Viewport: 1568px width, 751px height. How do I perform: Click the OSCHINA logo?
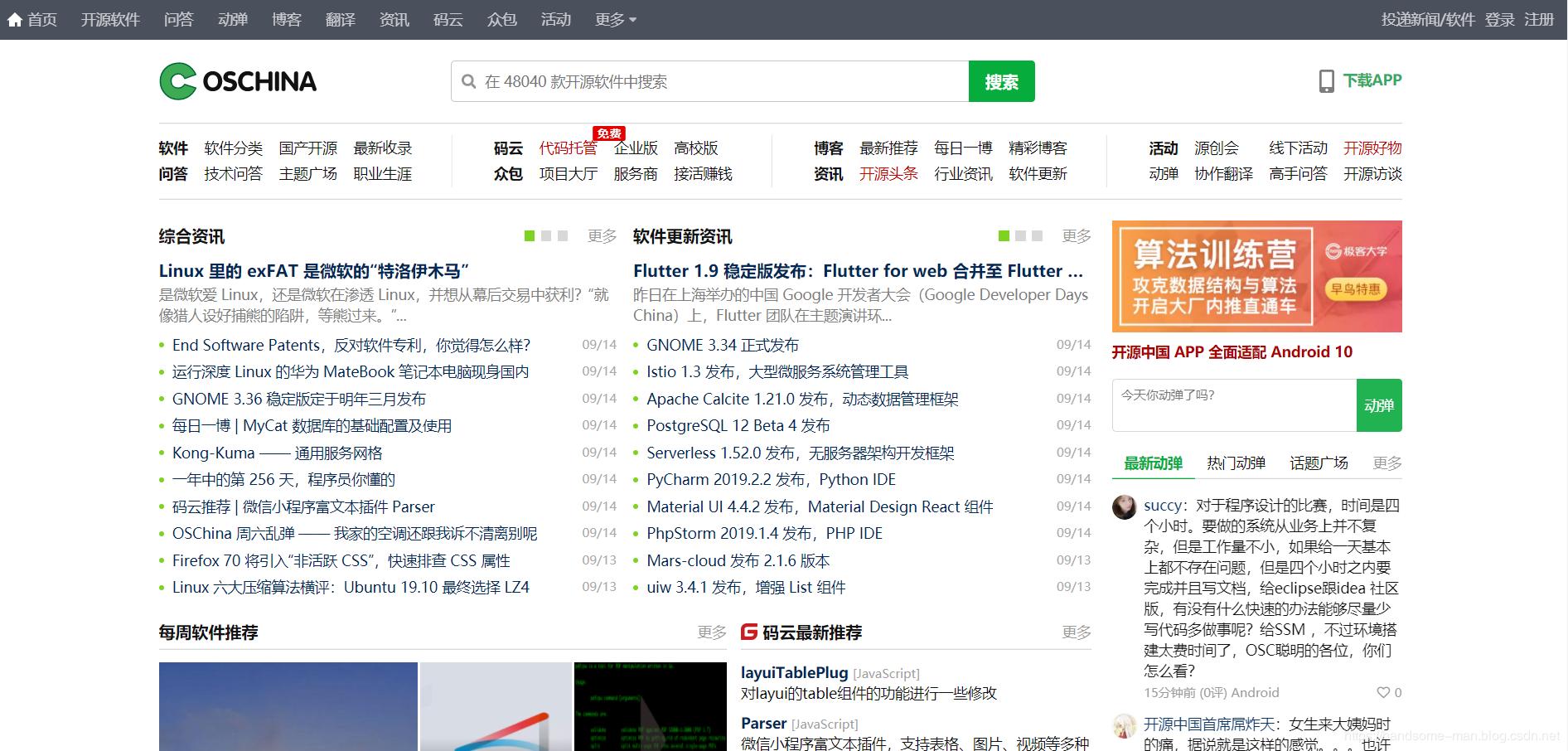coord(238,80)
